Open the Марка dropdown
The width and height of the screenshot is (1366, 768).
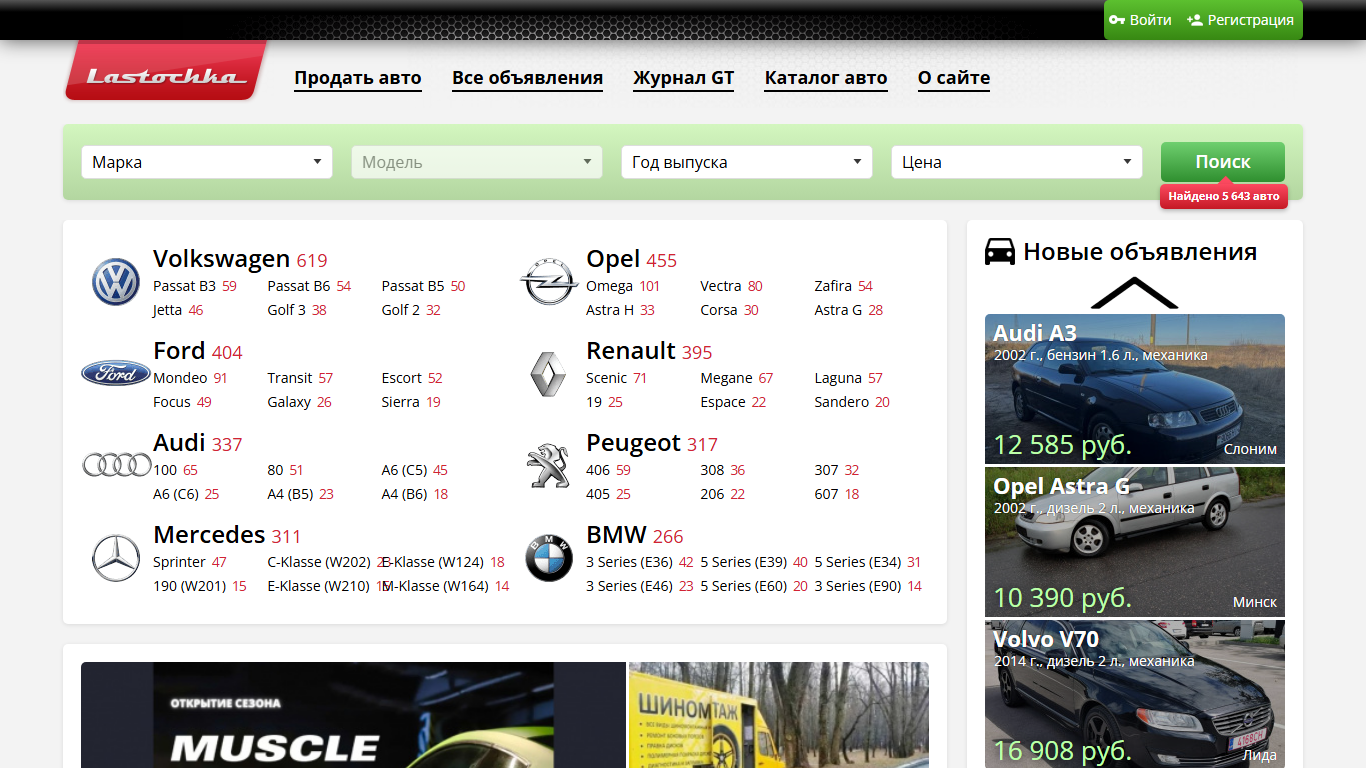click(207, 162)
